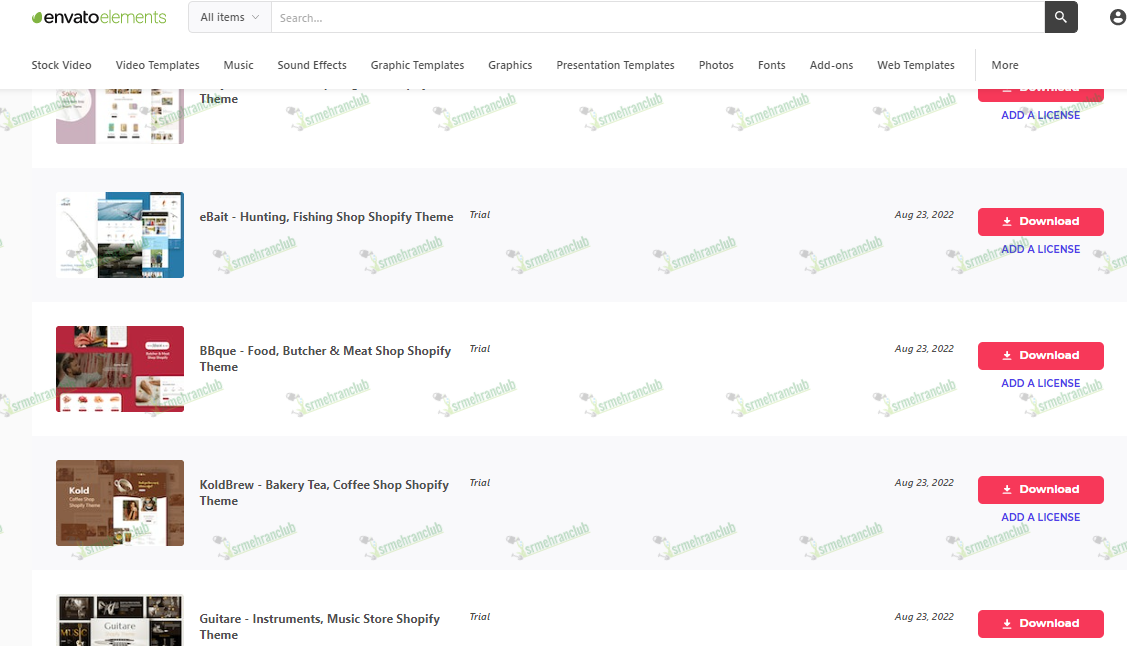Screen dimensions: 1127x646
Task: Open the All items dropdown
Action: click(230, 17)
